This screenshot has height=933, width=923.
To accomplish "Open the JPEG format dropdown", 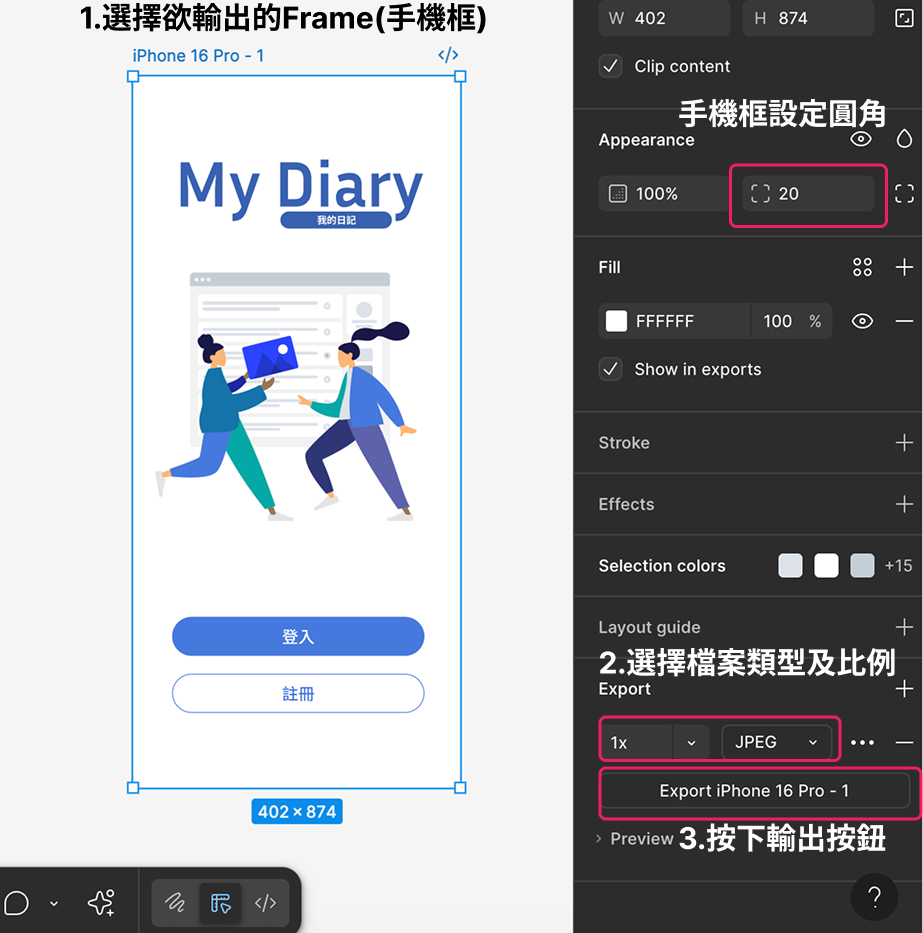I will pos(776,742).
